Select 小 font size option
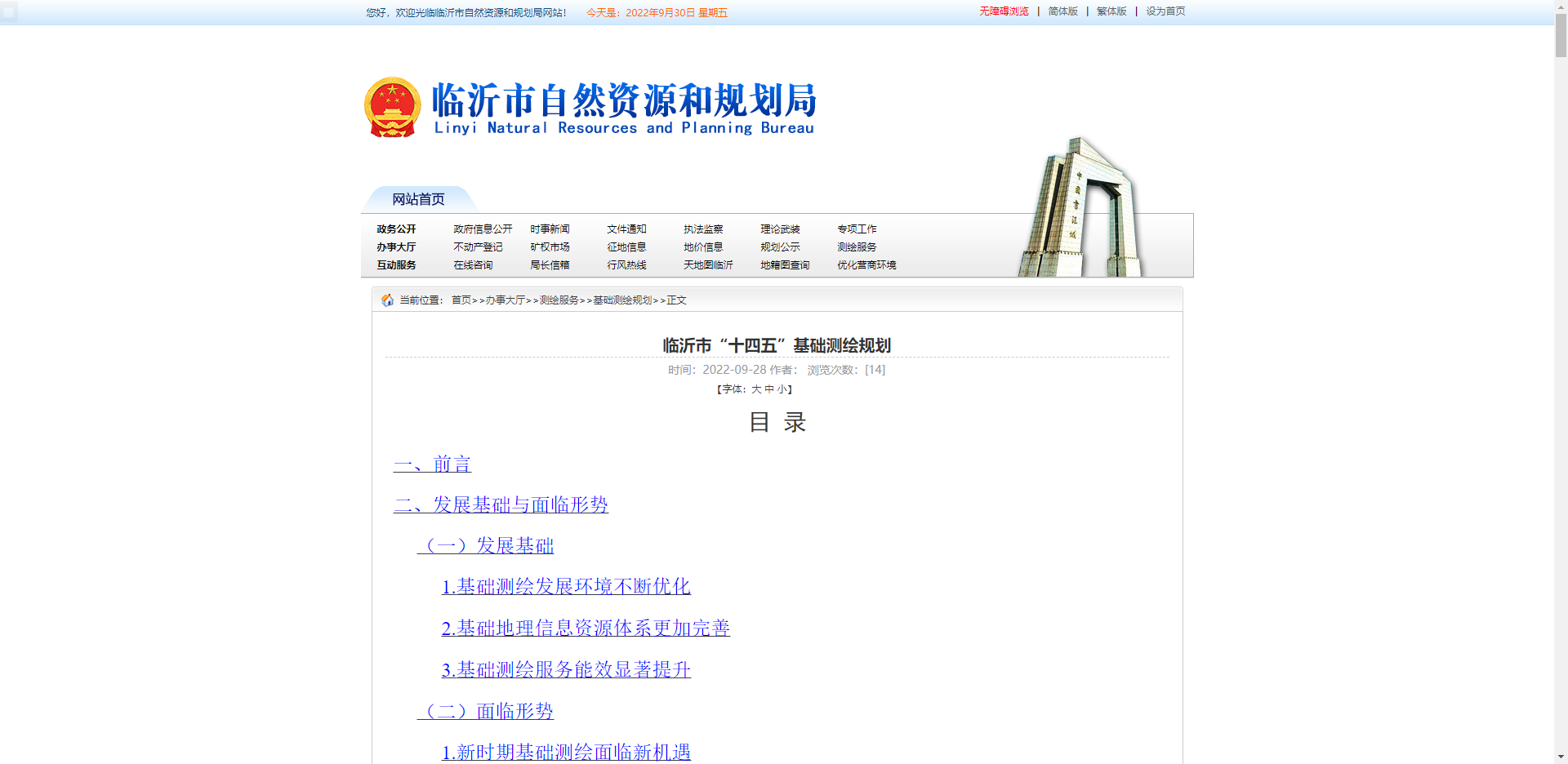 pyautogui.click(x=782, y=389)
